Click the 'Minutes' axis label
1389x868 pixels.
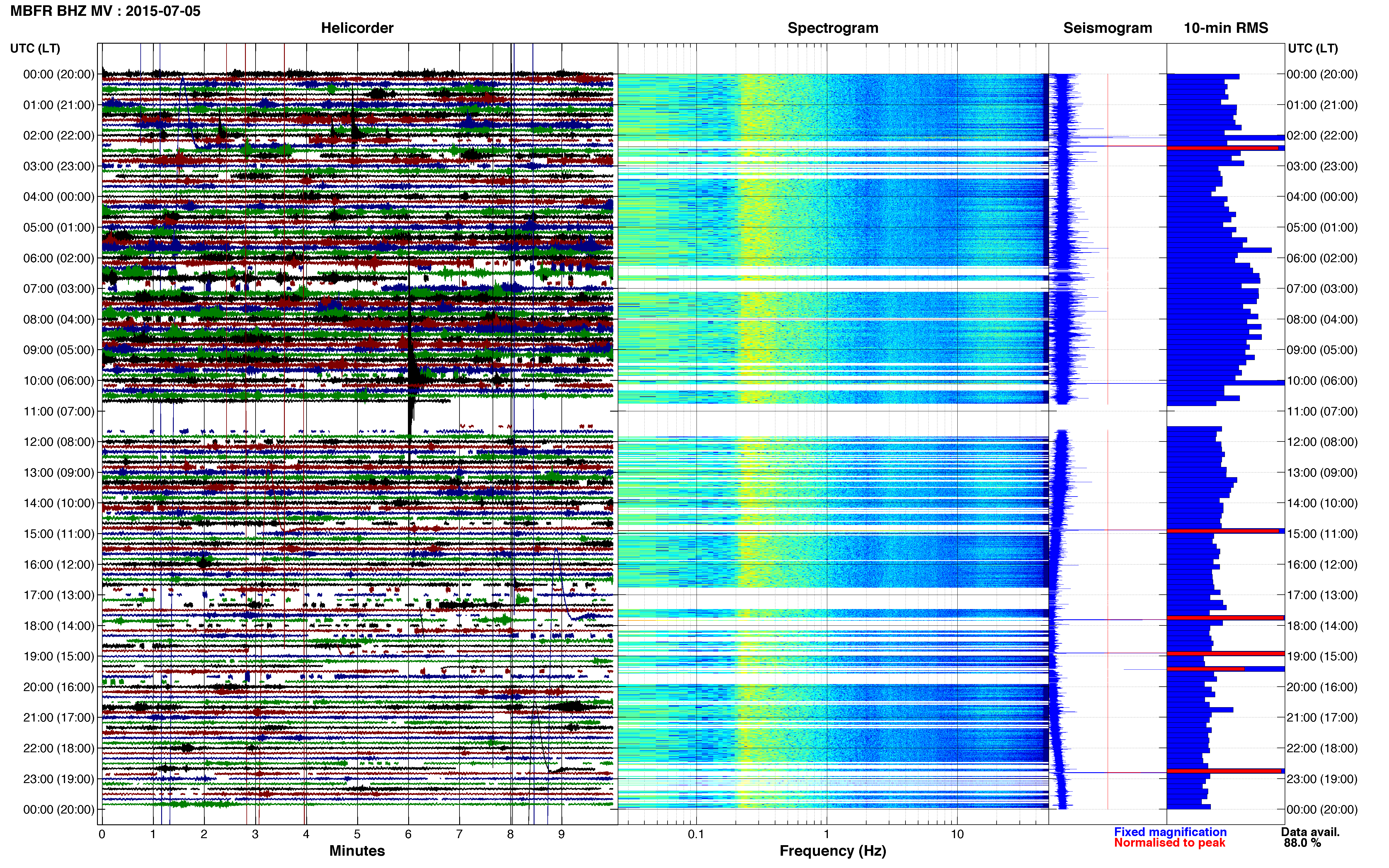[357, 851]
